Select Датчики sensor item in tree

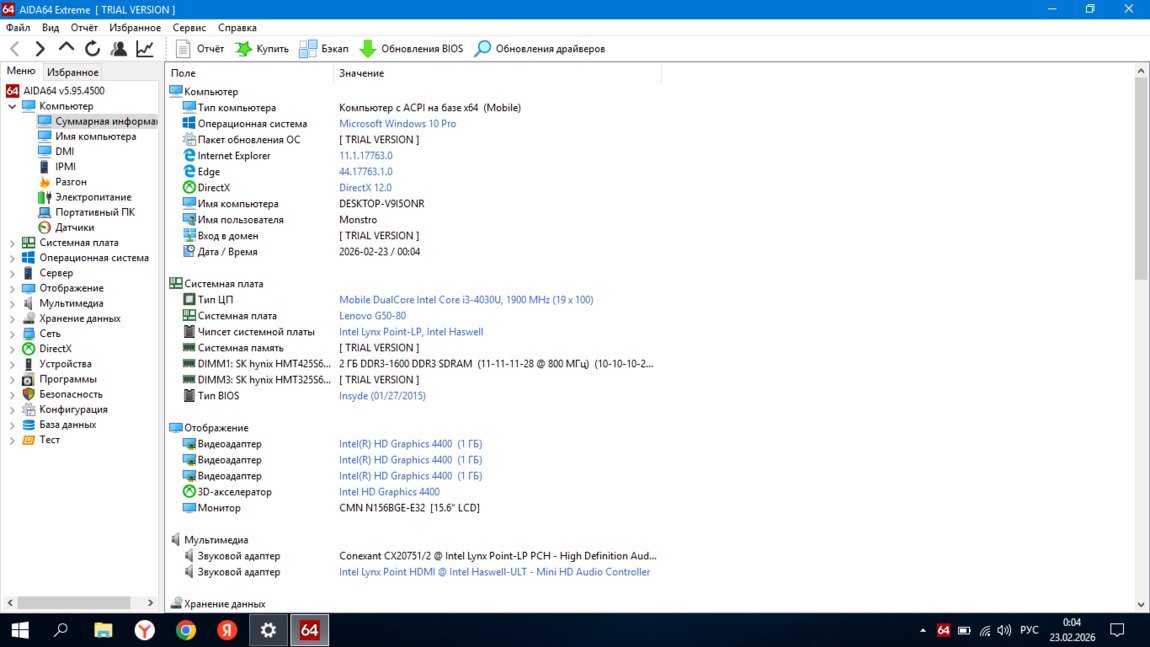74,227
